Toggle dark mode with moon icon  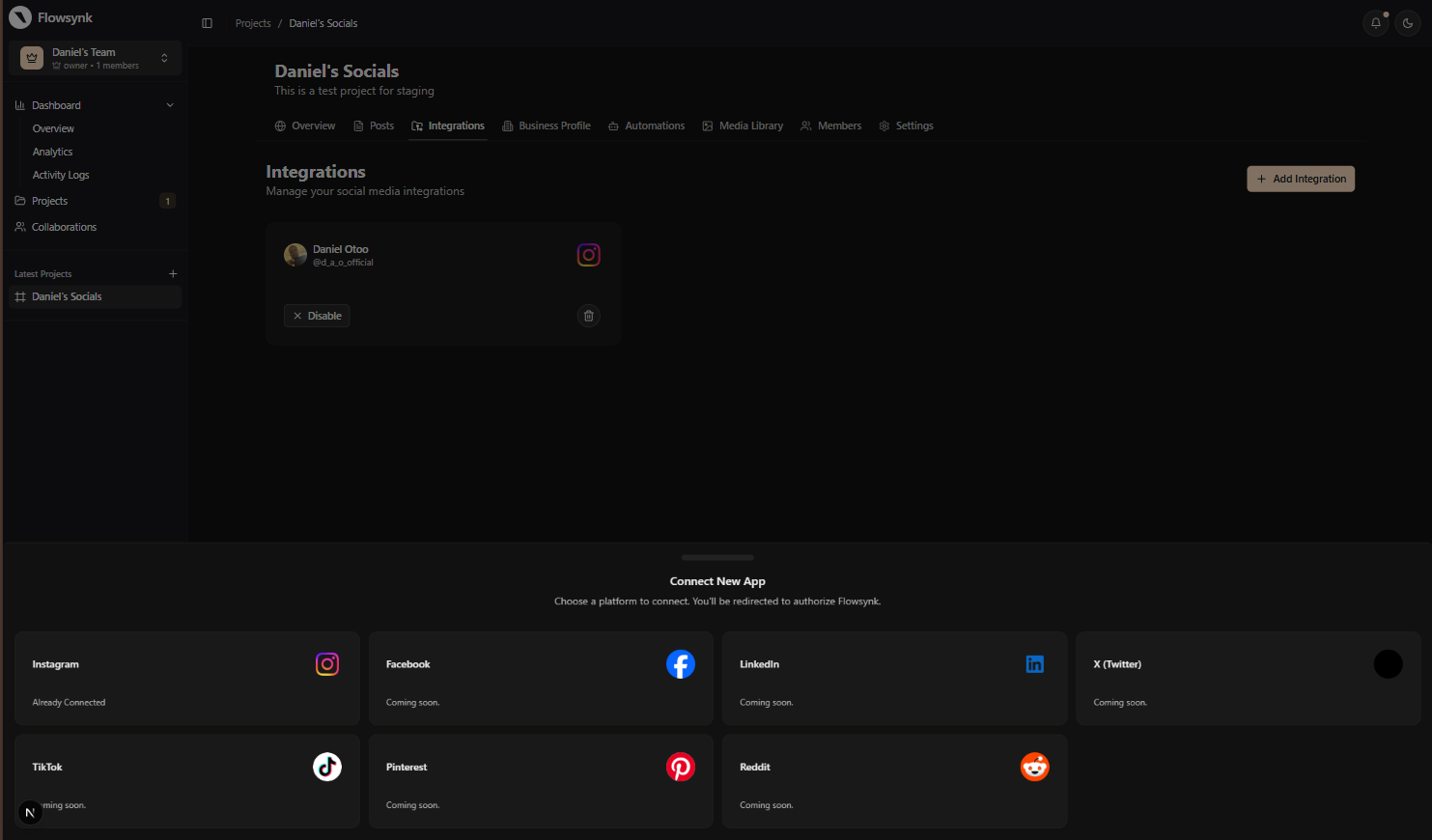[x=1407, y=23]
